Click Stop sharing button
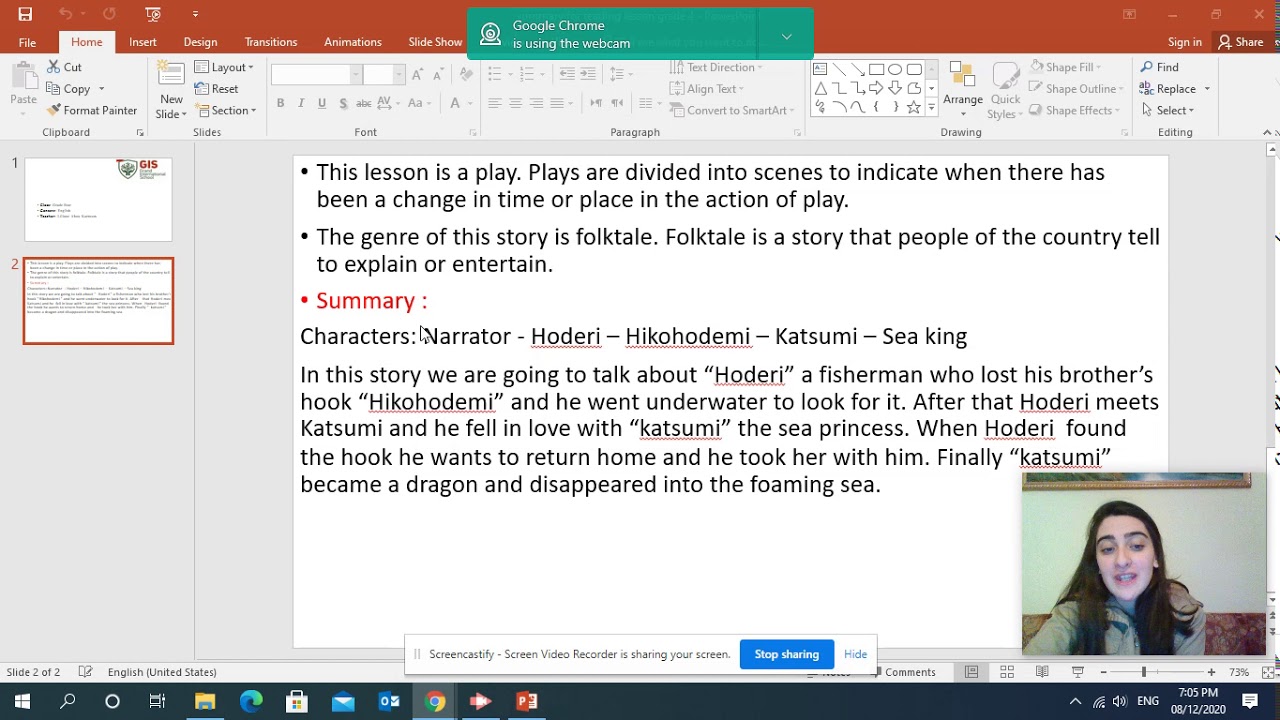This screenshot has height=720, width=1280. tap(787, 654)
